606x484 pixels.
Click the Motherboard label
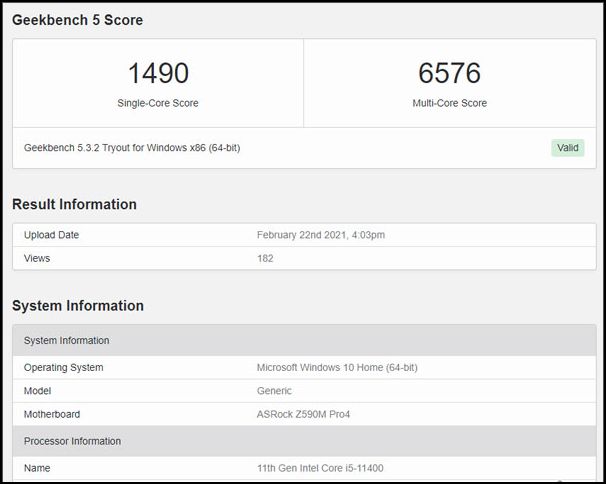tap(52, 414)
